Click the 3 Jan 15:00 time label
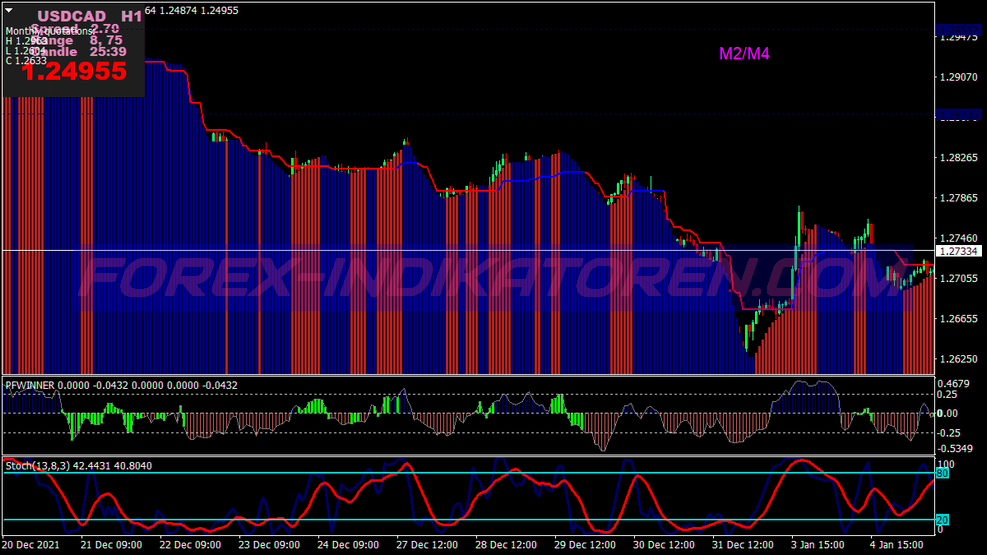This screenshot has height=555, width=987. tap(818, 545)
